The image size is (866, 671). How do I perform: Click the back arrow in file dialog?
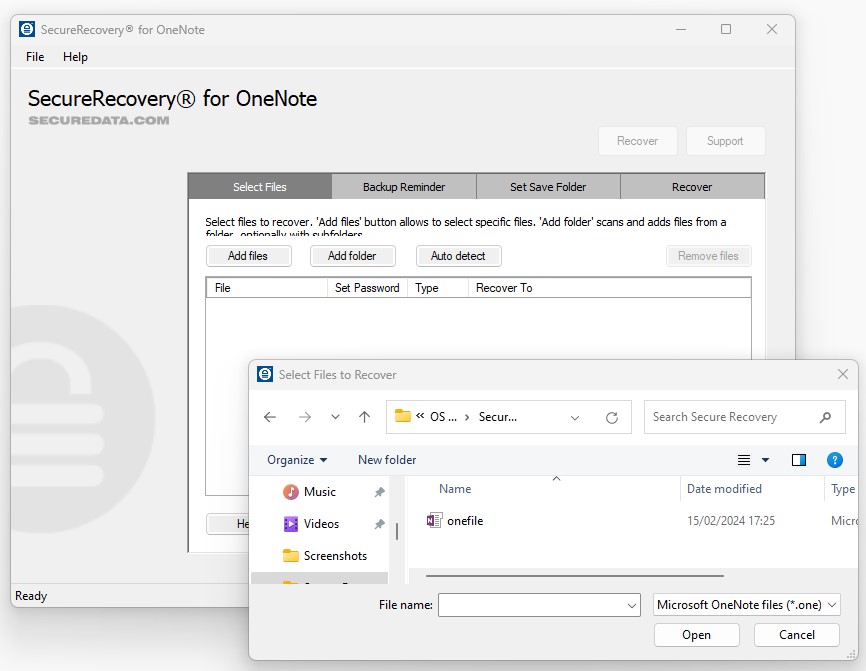[270, 417]
